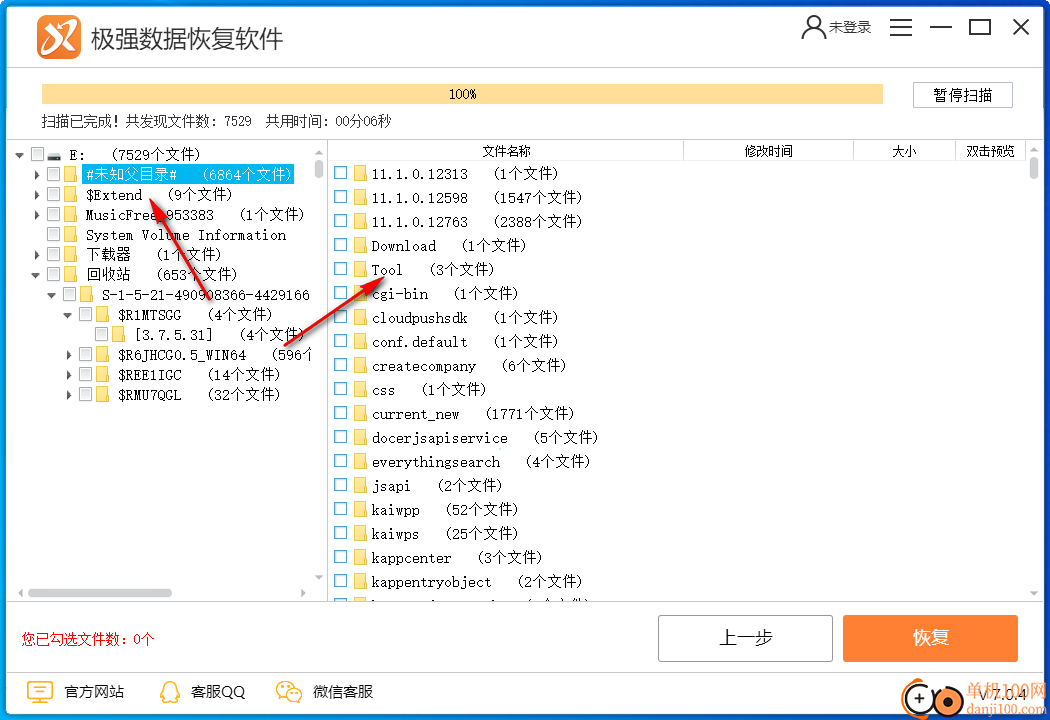
Task: Click folder icon beside everythingsearch
Action: (360, 461)
